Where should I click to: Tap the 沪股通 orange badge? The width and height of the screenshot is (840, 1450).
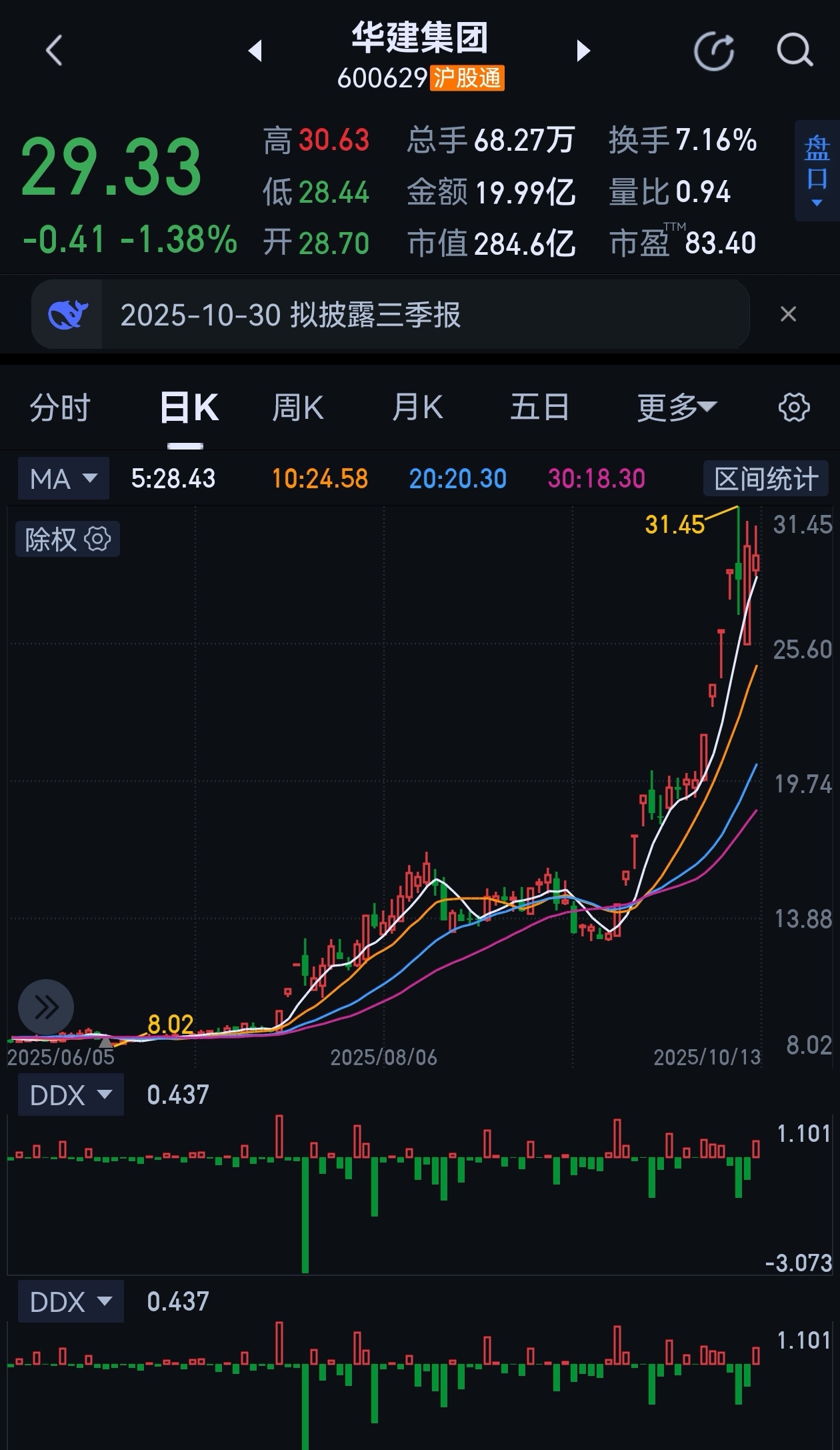point(467,78)
